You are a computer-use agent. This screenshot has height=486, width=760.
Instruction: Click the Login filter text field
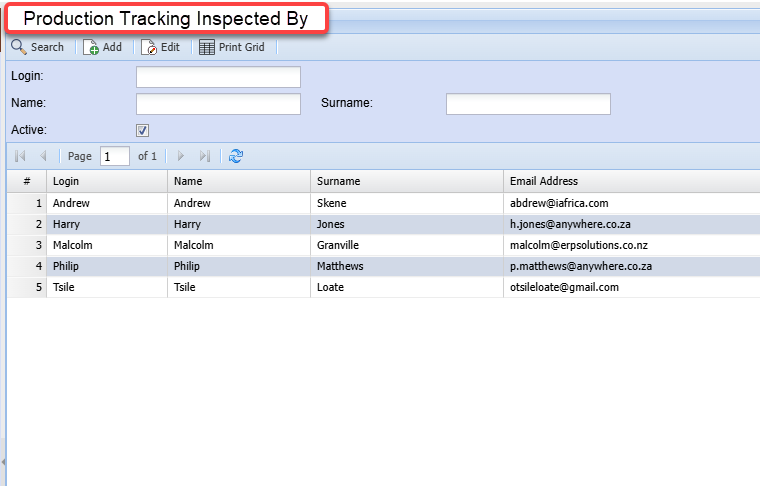(x=218, y=77)
